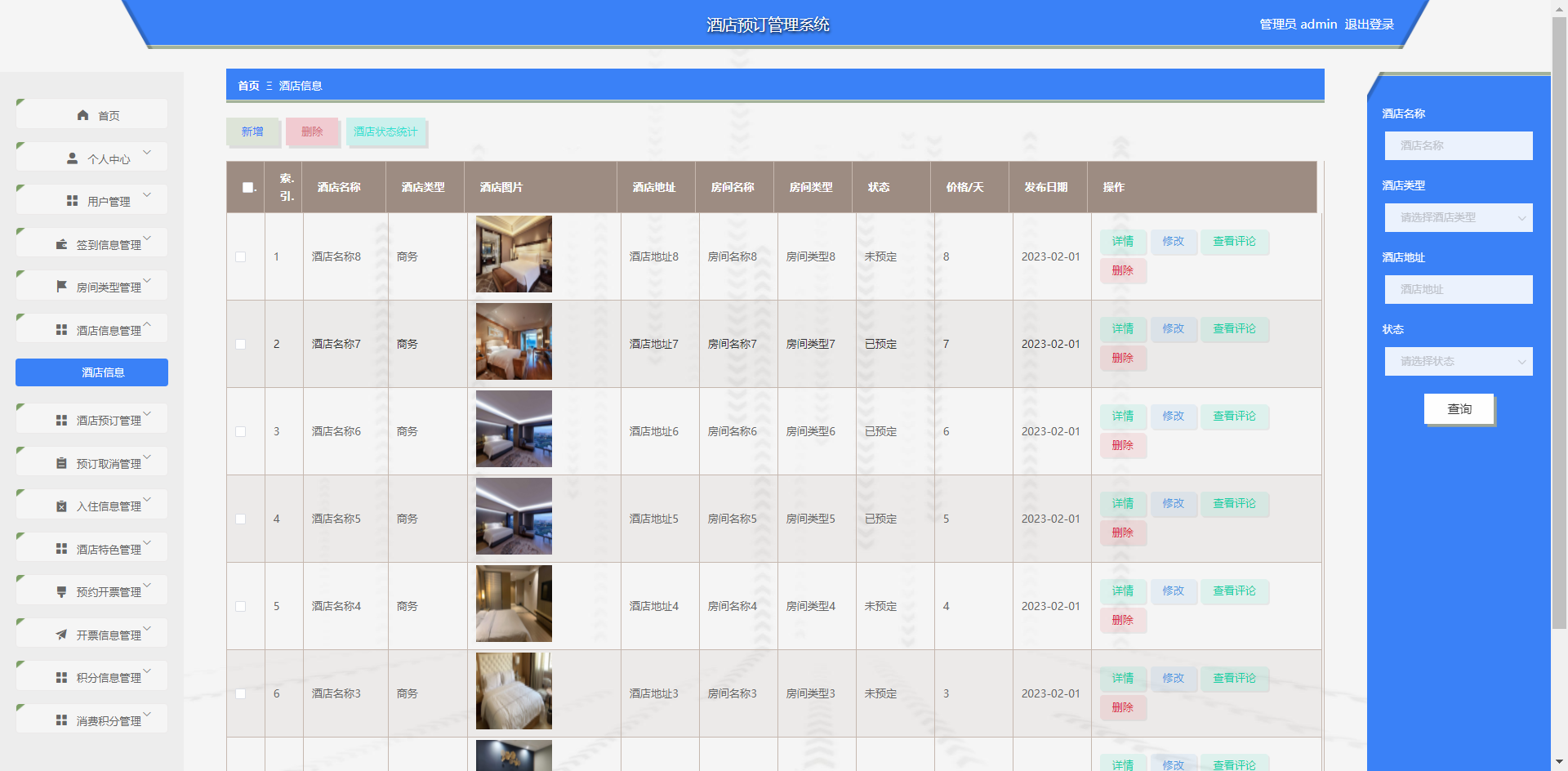Click 退出登录 link in header
1568x771 pixels.
pos(1370,25)
